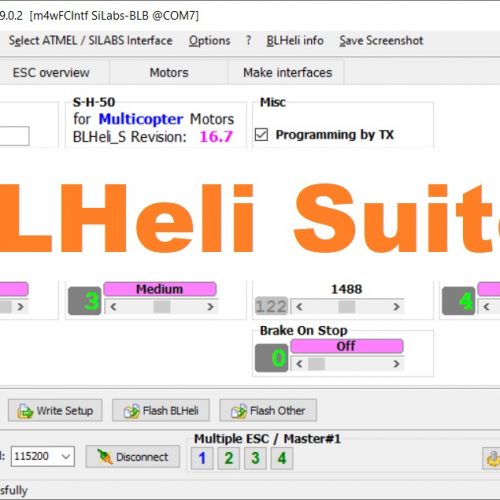Click the 1488 slider thumb
The height and width of the screenshot is (500, 500).
point(347,306)
